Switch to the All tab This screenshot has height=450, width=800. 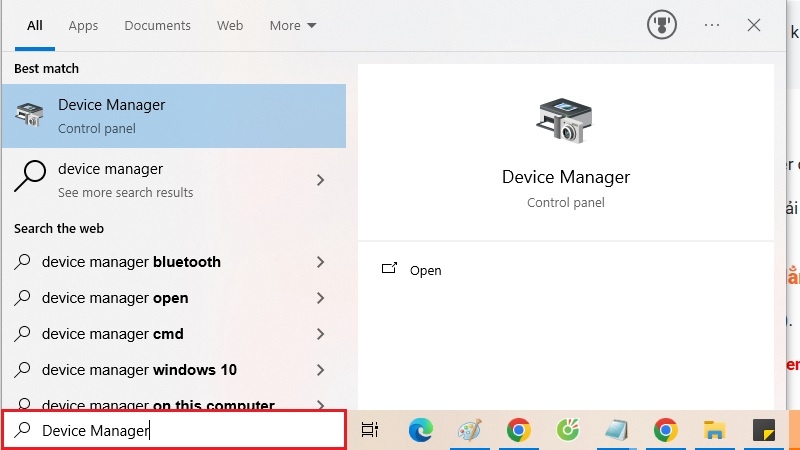35,26
